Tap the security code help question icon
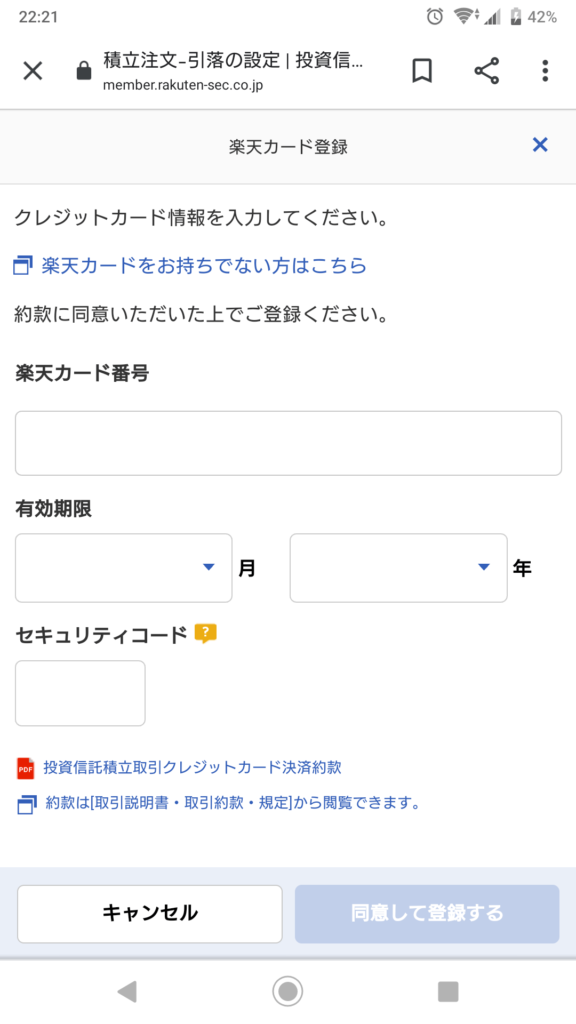Screen dimensions: 576x1024 click(x=206, y=633)
